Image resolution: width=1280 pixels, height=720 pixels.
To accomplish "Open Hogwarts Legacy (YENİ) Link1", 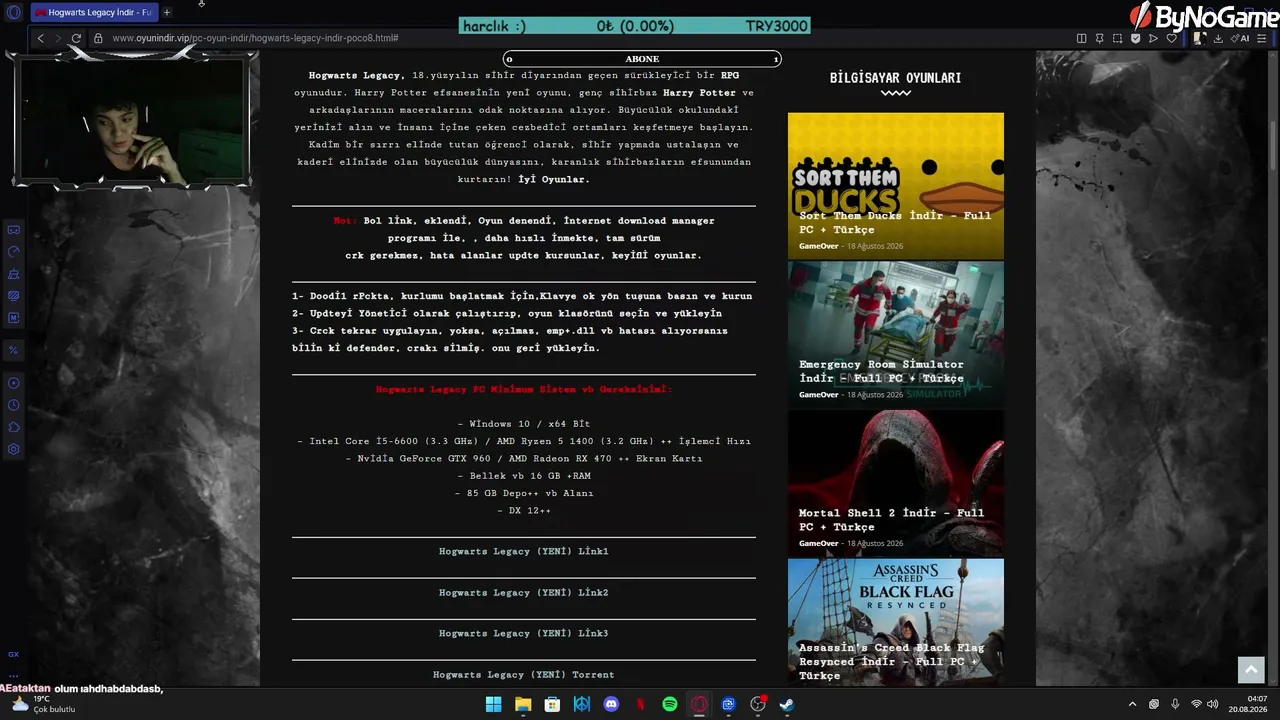I will coord(524,551).
